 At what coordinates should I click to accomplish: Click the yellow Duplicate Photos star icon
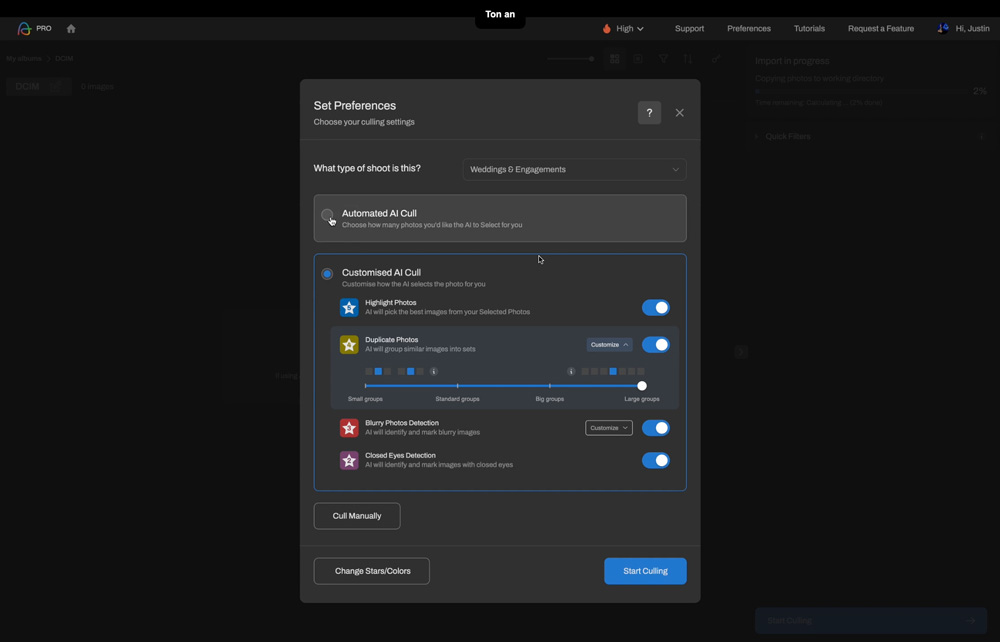[x=349, y=345]
